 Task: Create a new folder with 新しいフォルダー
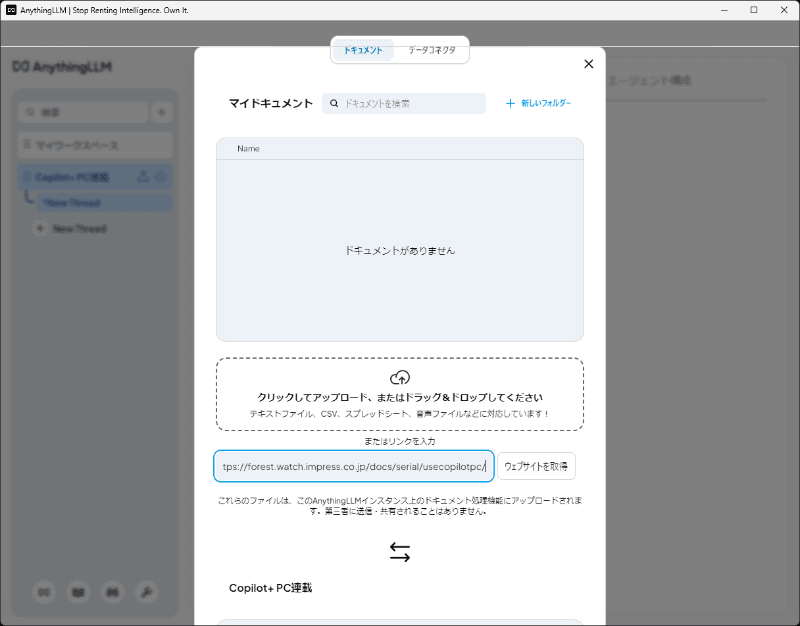click(x=538, y=103)
